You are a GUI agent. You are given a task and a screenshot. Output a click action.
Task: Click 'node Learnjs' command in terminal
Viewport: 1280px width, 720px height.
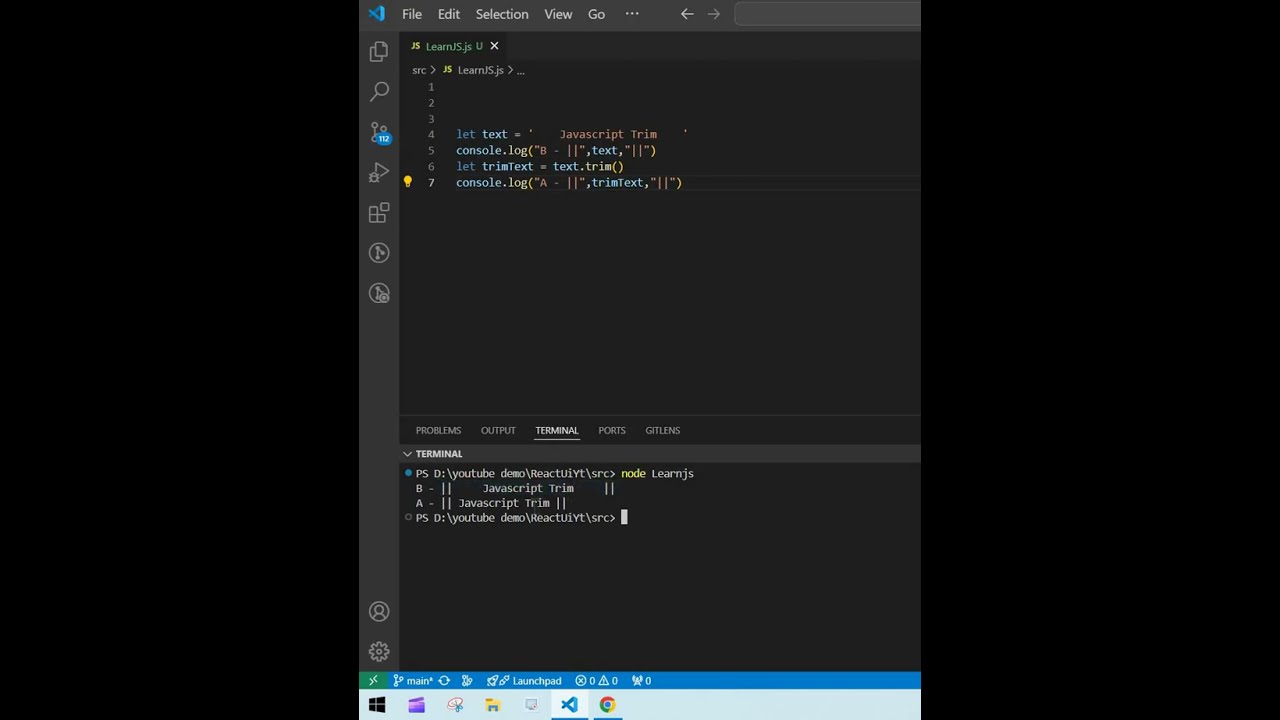pos(657,473)
